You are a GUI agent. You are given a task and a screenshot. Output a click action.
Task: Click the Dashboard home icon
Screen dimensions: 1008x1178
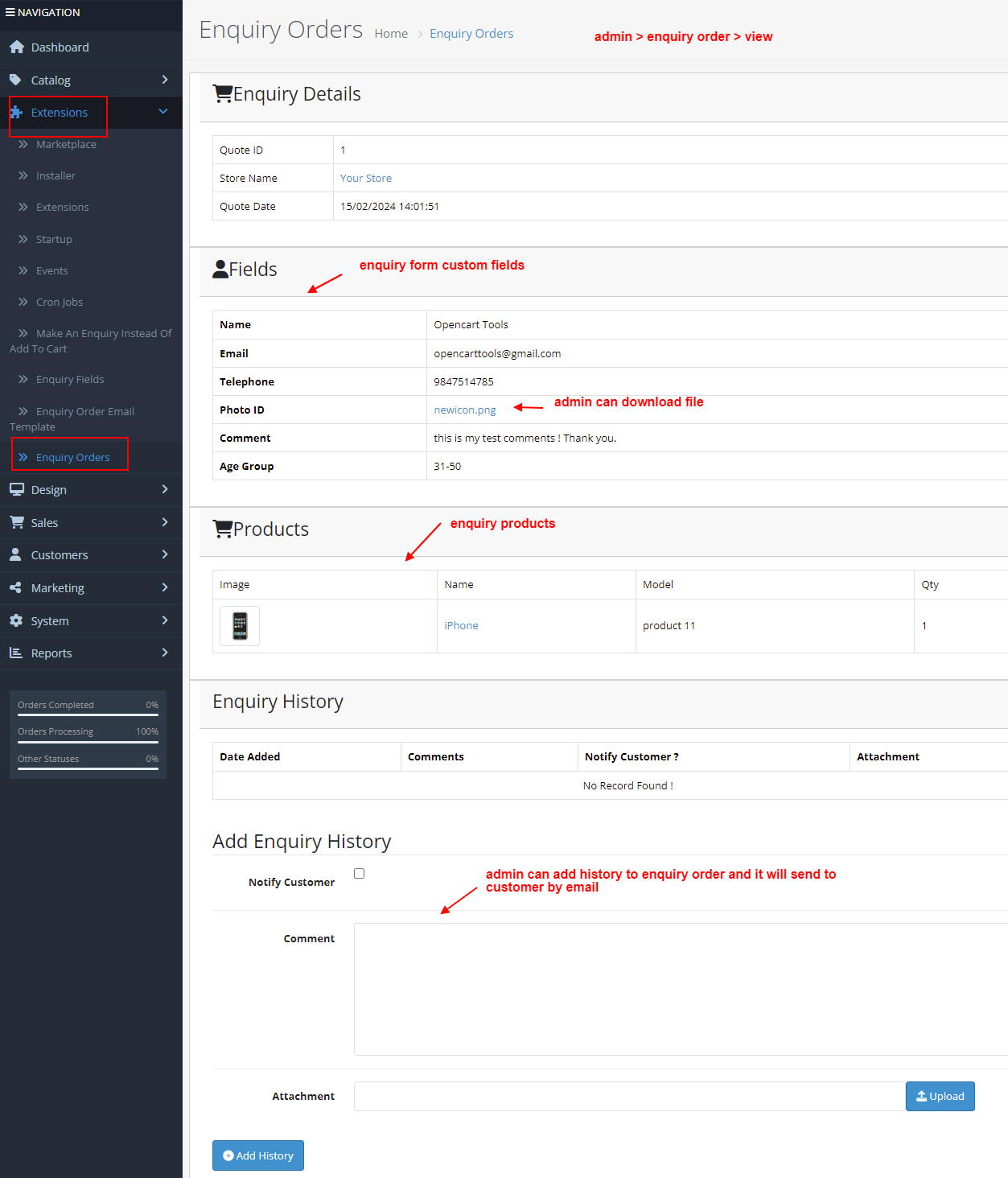(x=16, y=47)
